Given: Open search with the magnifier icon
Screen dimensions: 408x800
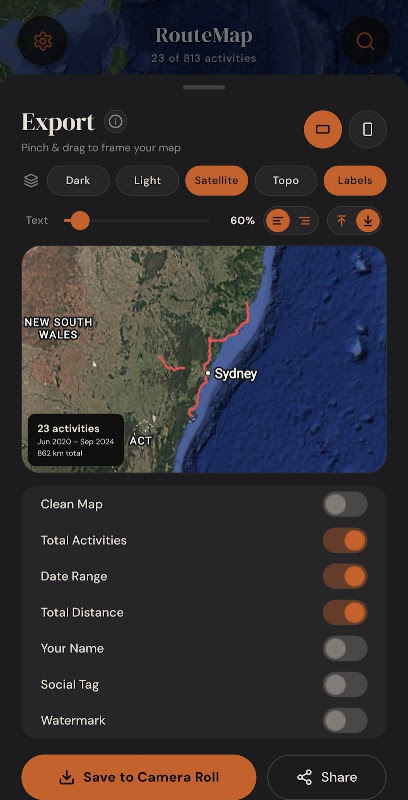Looking at the screenshot, I should tap(365, 41).
